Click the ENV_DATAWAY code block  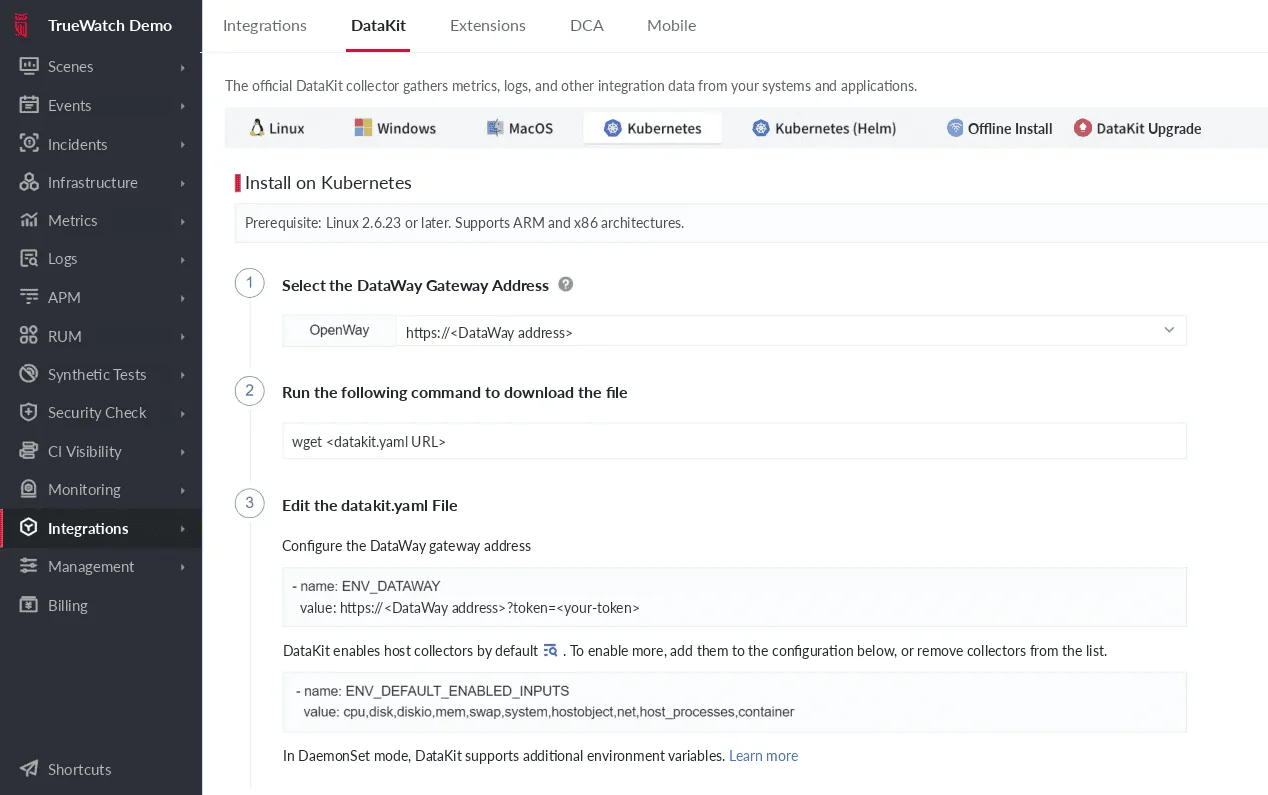[734, 597]
